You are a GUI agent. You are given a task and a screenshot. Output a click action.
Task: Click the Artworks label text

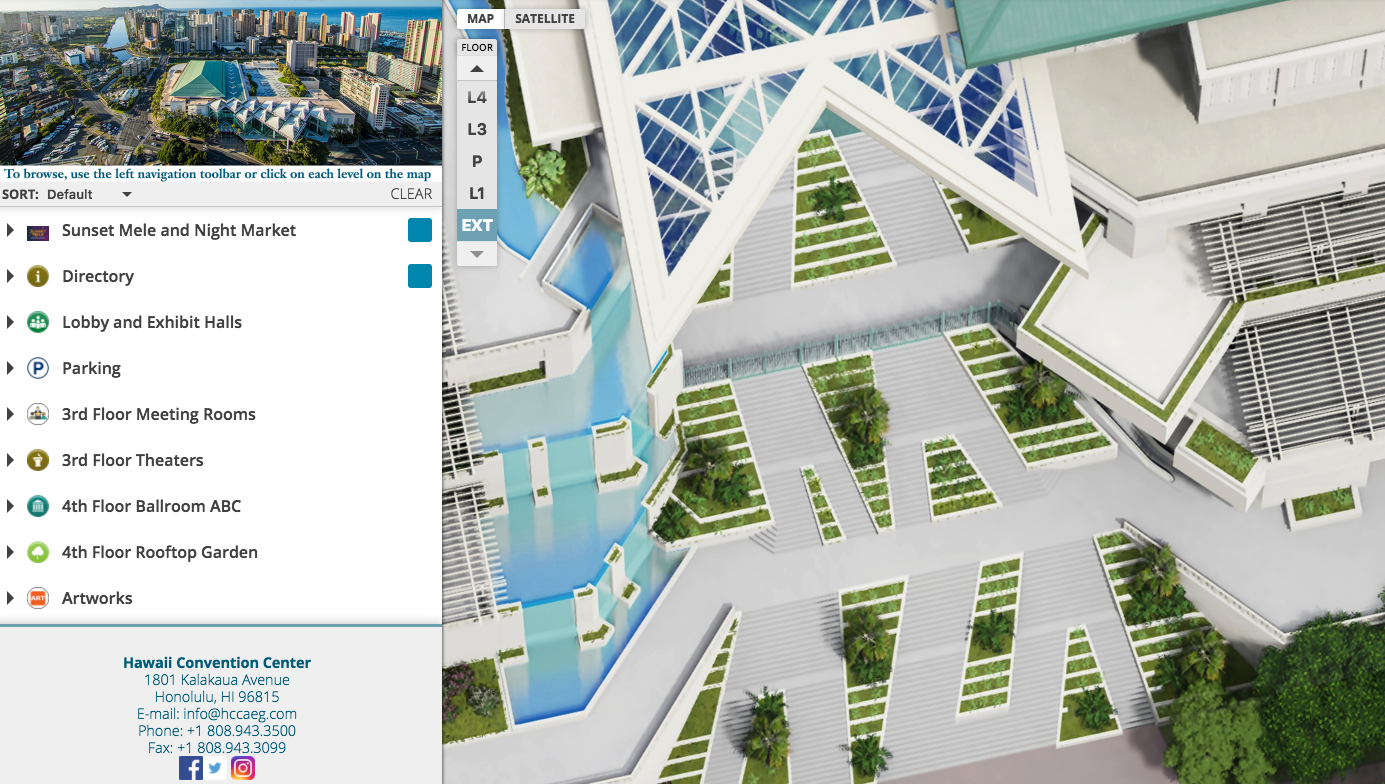click(97, 598)
